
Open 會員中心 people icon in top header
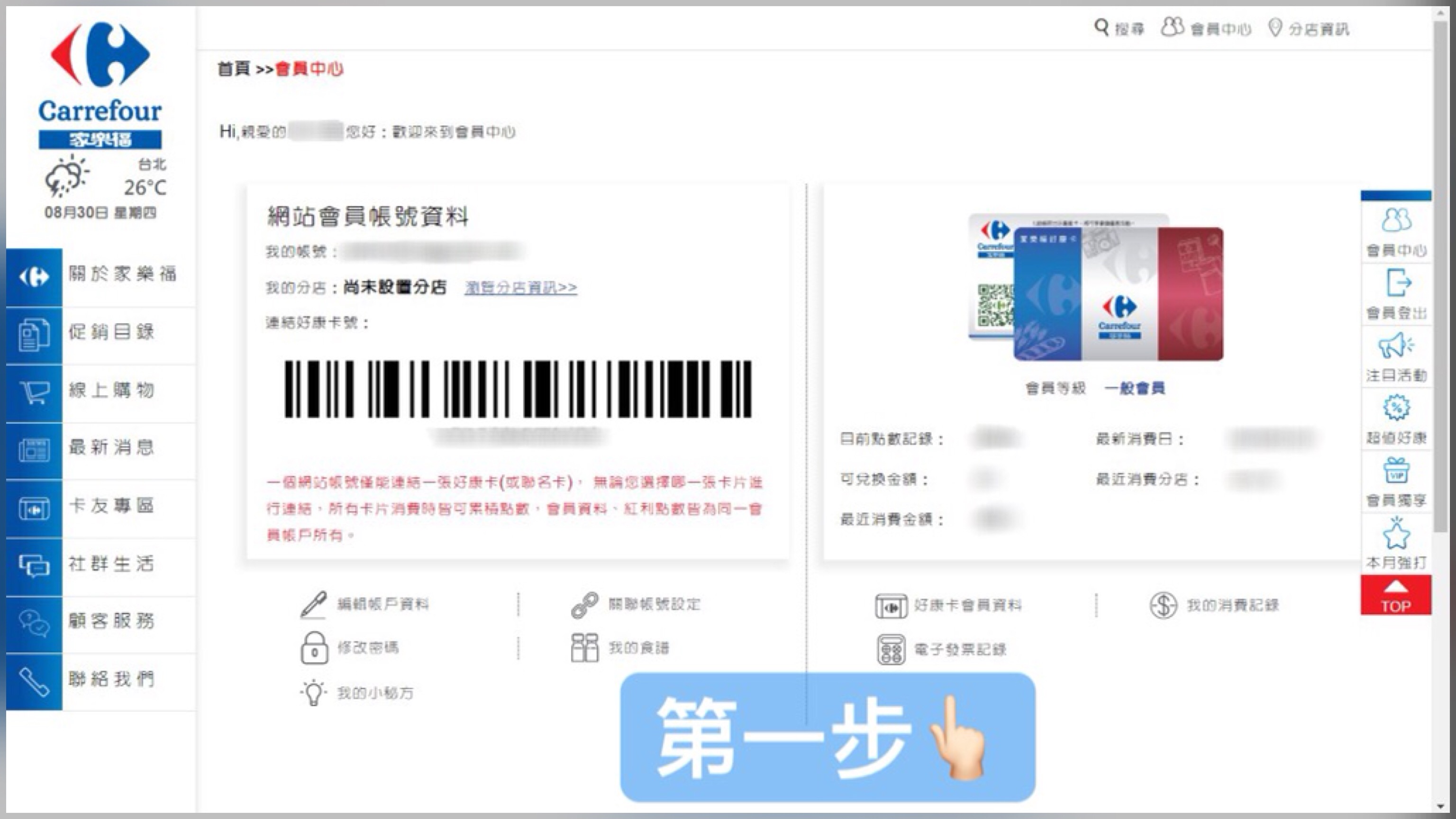[x=1172, y=27]
